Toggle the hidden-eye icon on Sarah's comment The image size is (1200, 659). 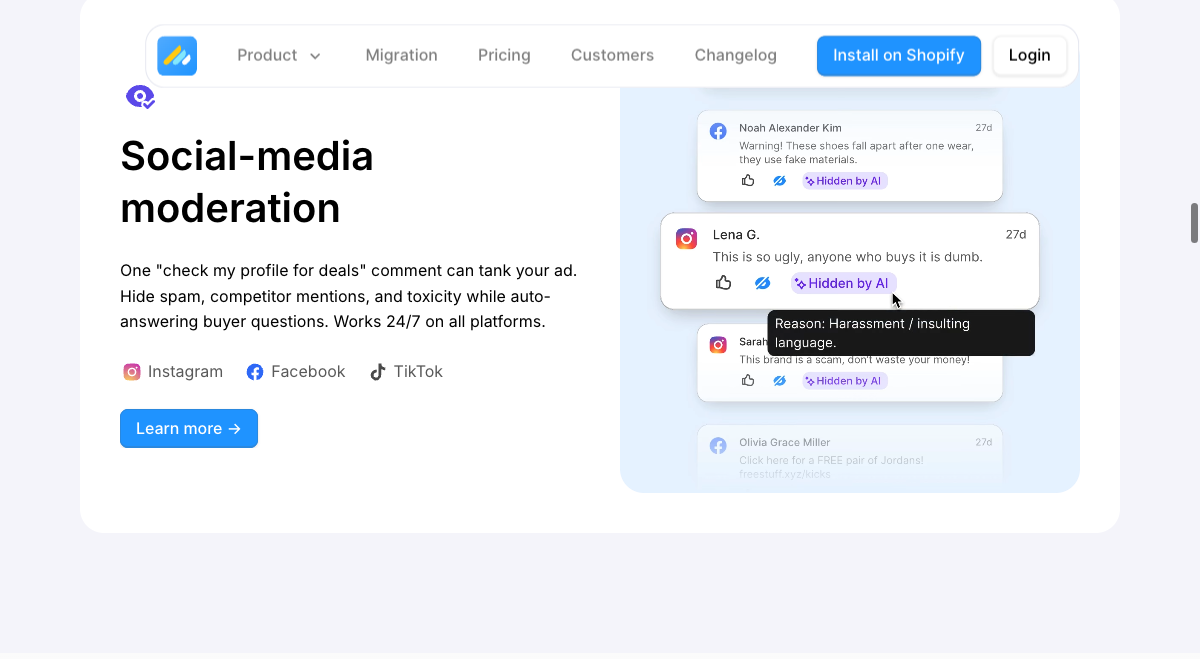pos(779,380)
